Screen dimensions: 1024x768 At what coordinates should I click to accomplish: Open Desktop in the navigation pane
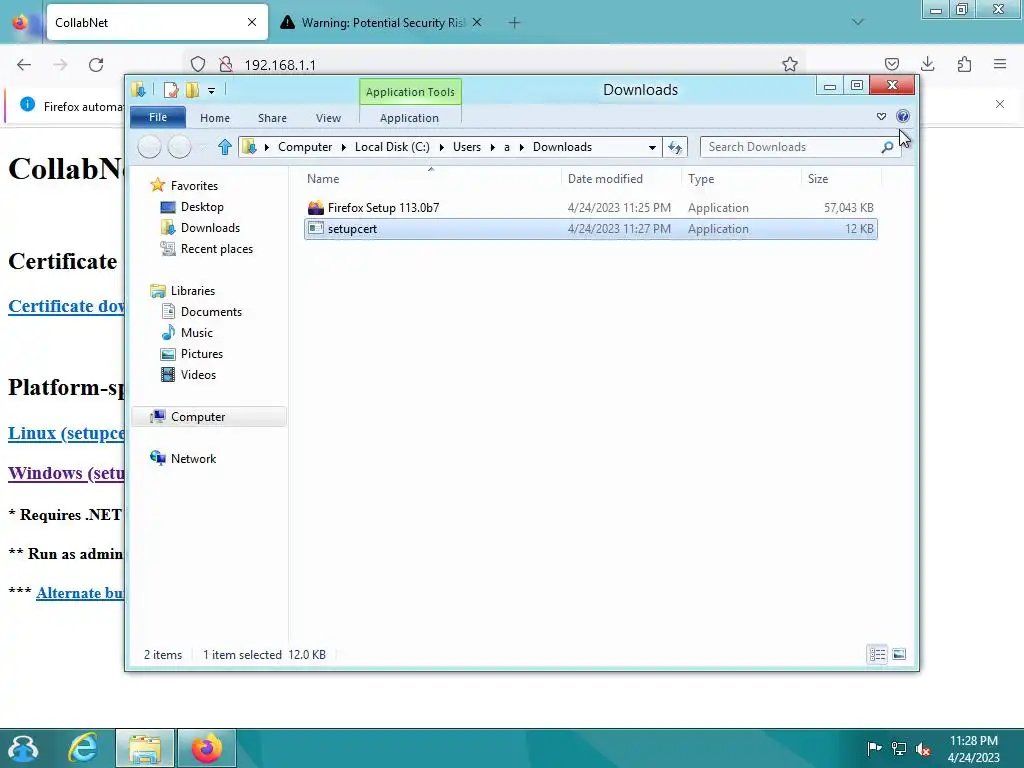click(202, 207)
